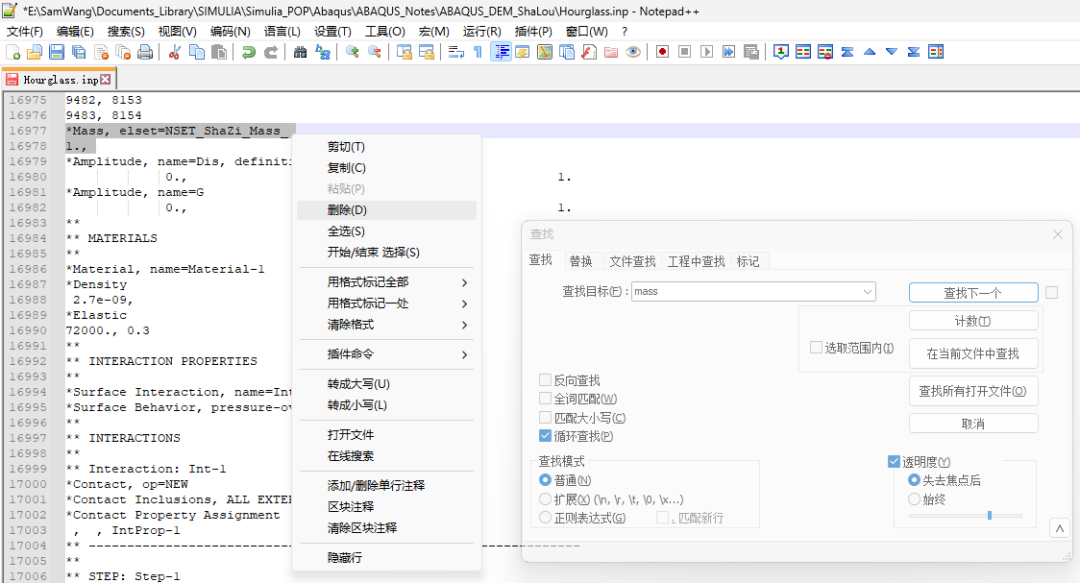Stop macro recording with the square icon
Screen dimensions: 1080x583
click(x=685, y=52)
